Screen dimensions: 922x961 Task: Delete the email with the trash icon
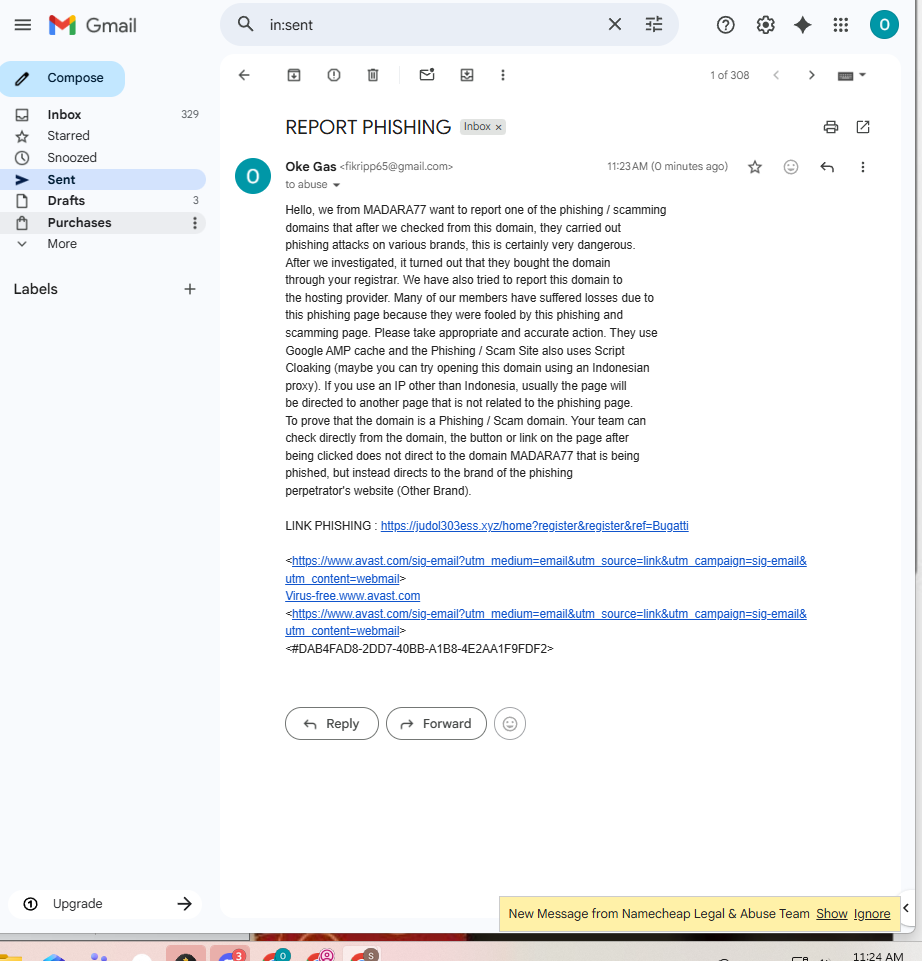pos(373,75)
